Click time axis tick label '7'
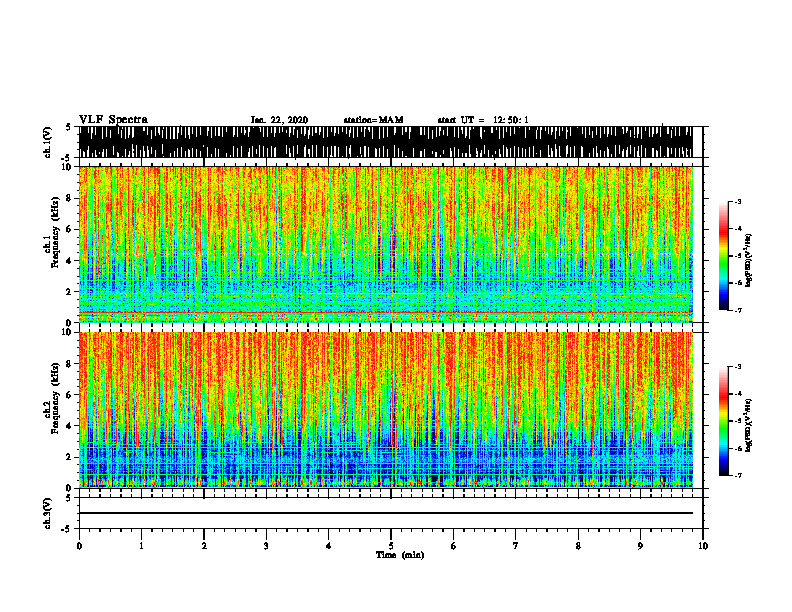The width and height of the screenshot is (792, 612). click(x=516, y=546)
